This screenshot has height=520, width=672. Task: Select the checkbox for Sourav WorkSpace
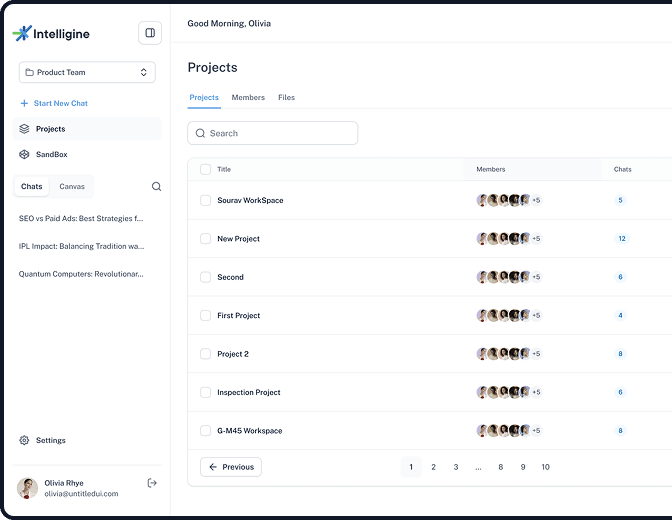[x=206, y=200]
